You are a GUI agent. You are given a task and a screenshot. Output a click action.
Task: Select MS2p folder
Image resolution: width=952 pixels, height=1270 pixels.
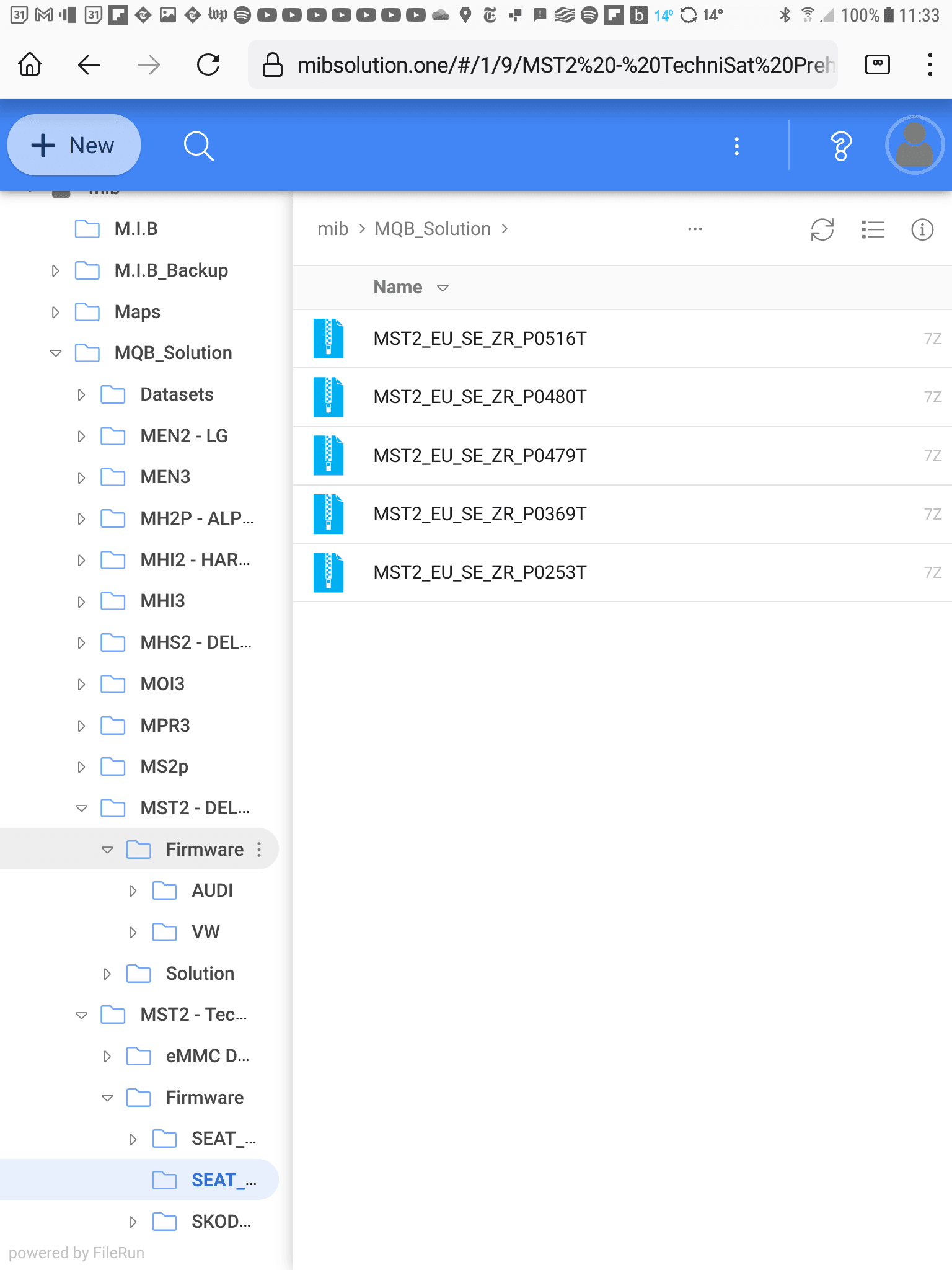pyautogui.click(x=164, y=766)
